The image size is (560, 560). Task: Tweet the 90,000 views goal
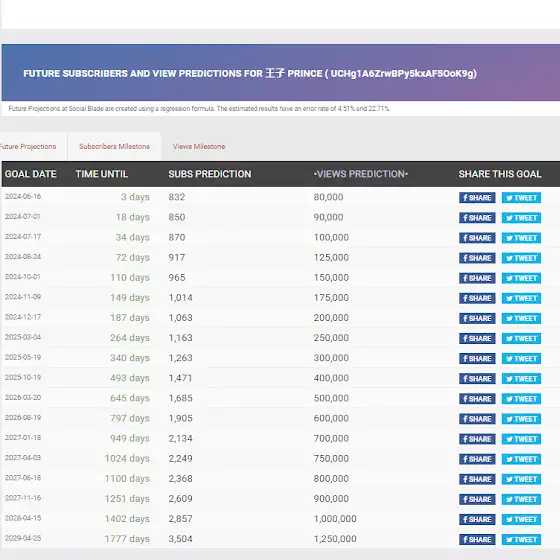(x=521, y=218)
